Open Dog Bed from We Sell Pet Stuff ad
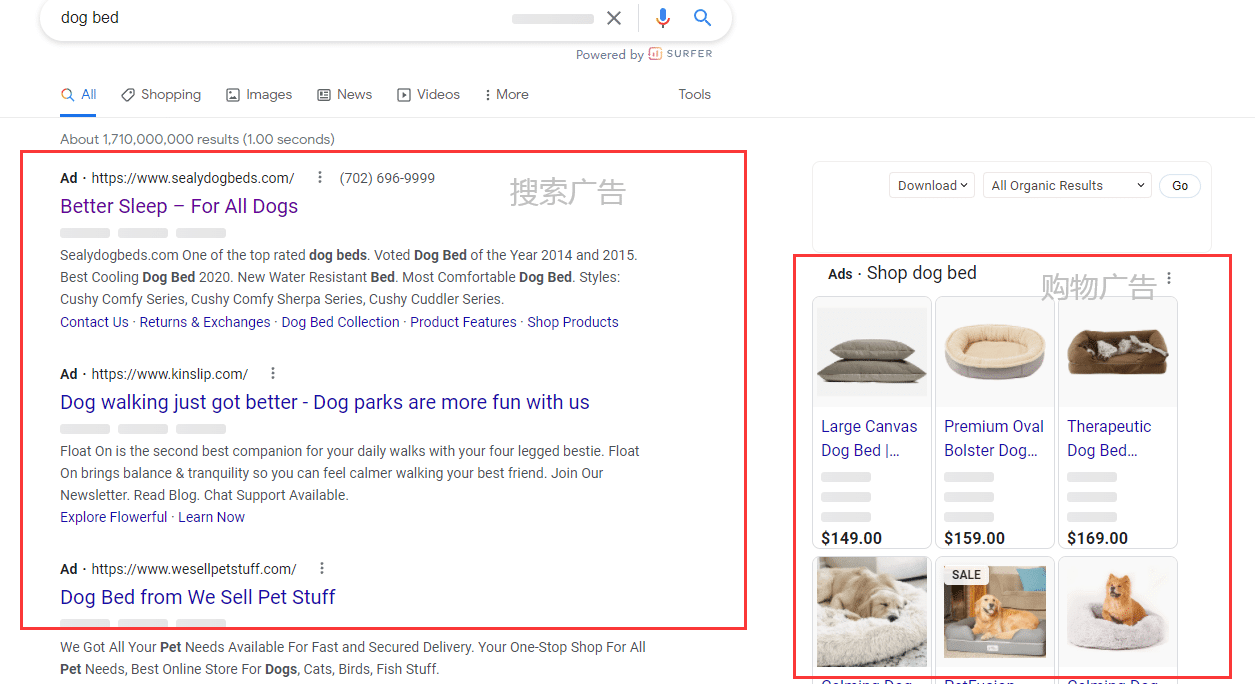The image size is (1255, 684). tap(198, 597)
